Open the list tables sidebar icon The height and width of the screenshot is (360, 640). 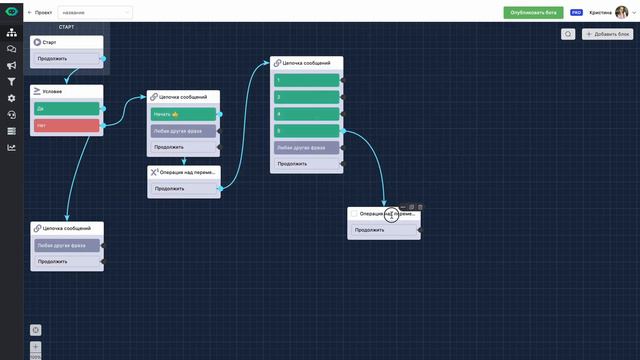click(x=11, y=131)
